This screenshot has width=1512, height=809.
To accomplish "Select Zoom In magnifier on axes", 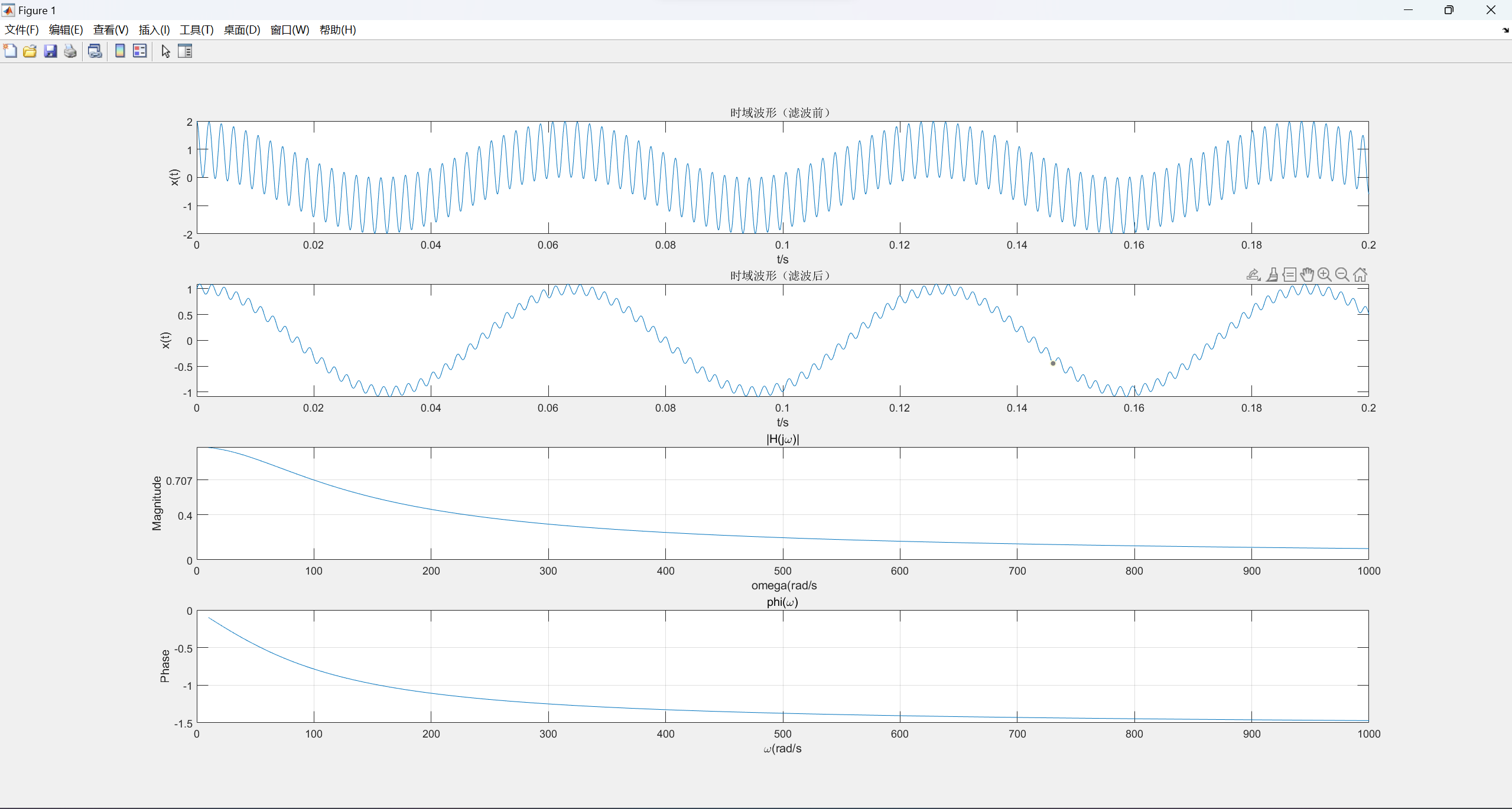I will [x=1325, y=275].
